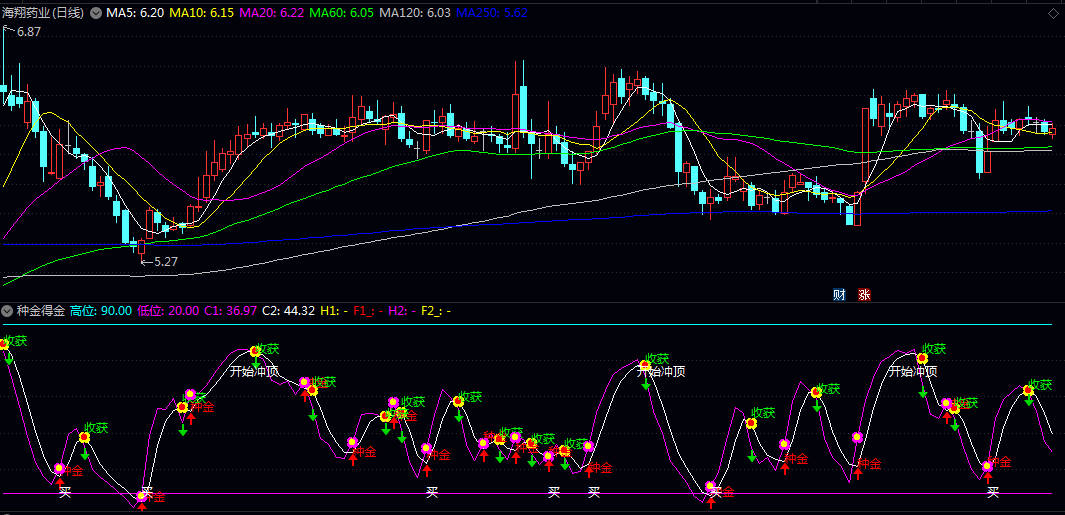Click the 6.87 high price marker
Image resolution: width=1065 pixels, height=515 pixels.
27,32
